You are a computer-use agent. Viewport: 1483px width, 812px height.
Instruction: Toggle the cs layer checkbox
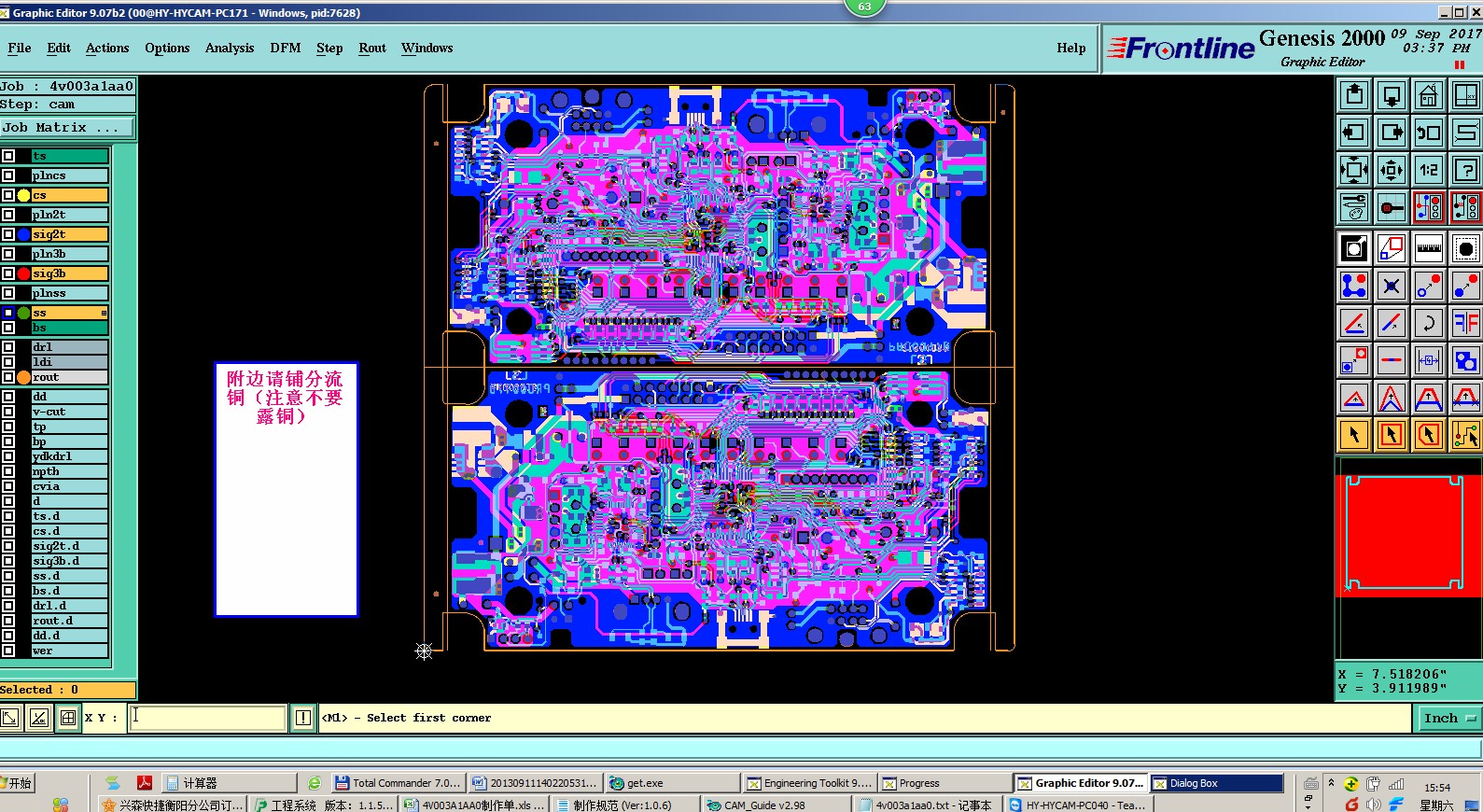point(8,195)
